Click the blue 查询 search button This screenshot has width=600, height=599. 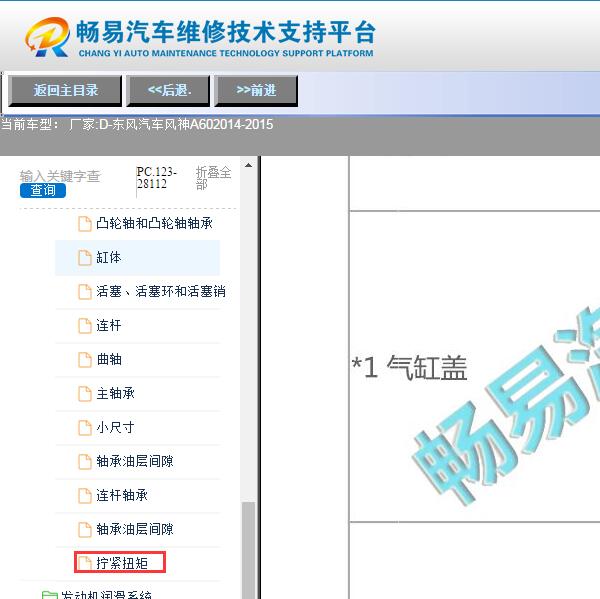click(x=43, y=190)
